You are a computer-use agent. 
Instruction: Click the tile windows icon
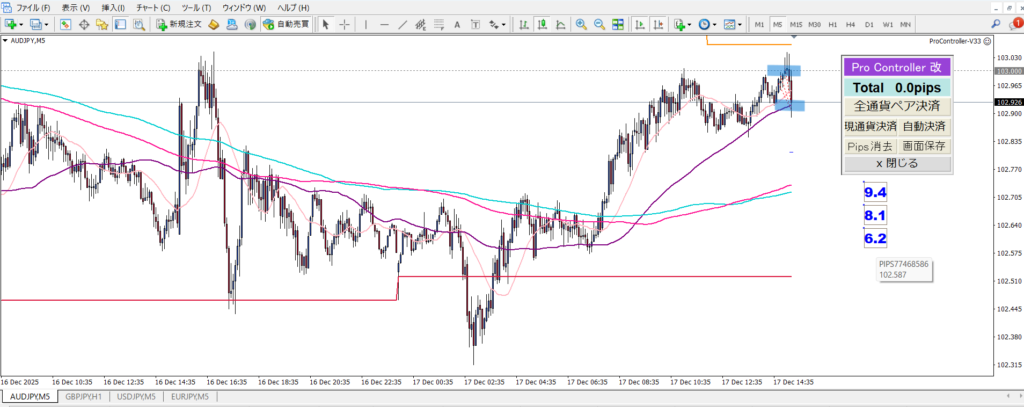click(x=617, y=24)
